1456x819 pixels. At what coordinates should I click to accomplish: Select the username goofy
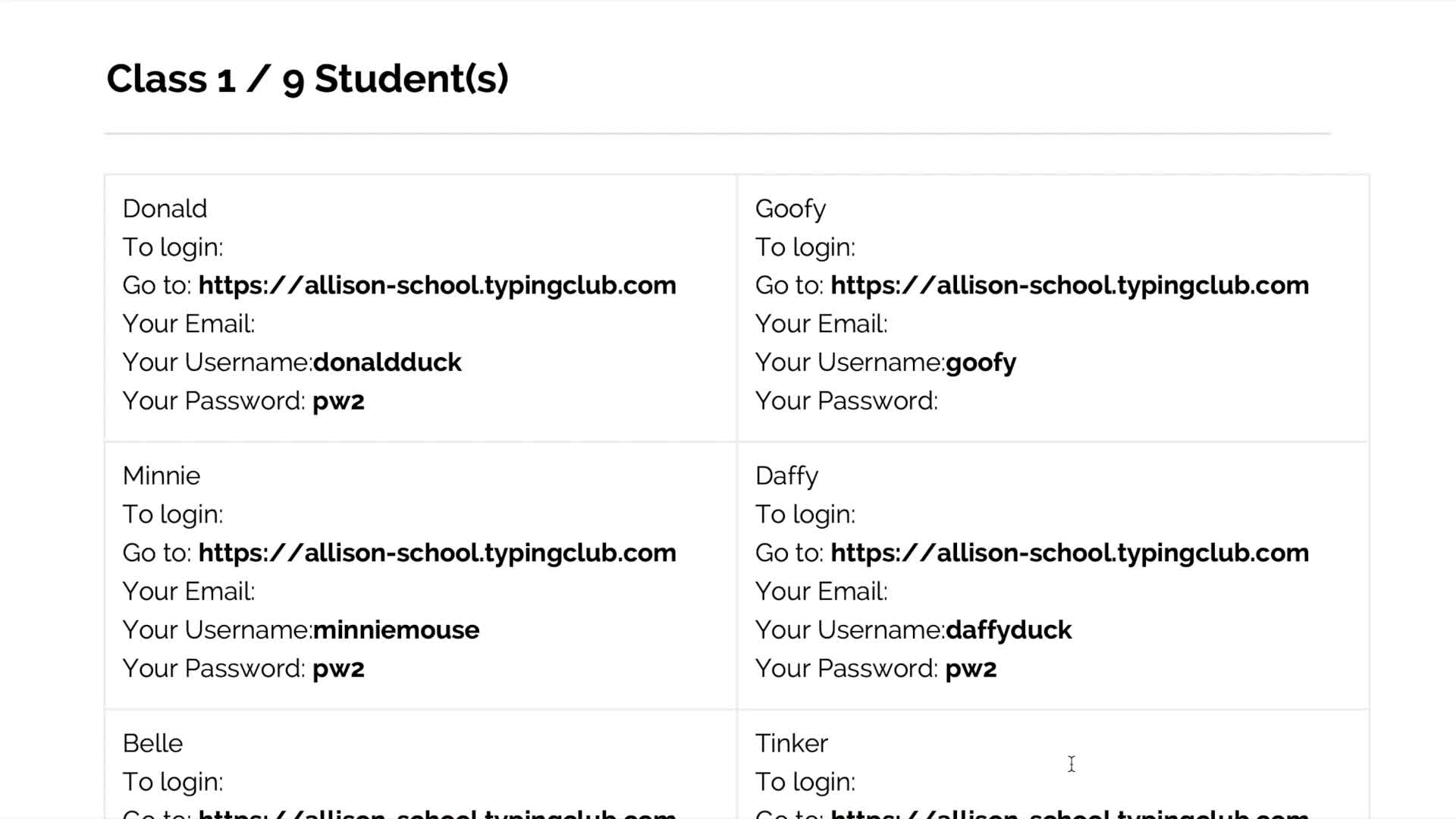pyautogui.click(x=981, y=362)
